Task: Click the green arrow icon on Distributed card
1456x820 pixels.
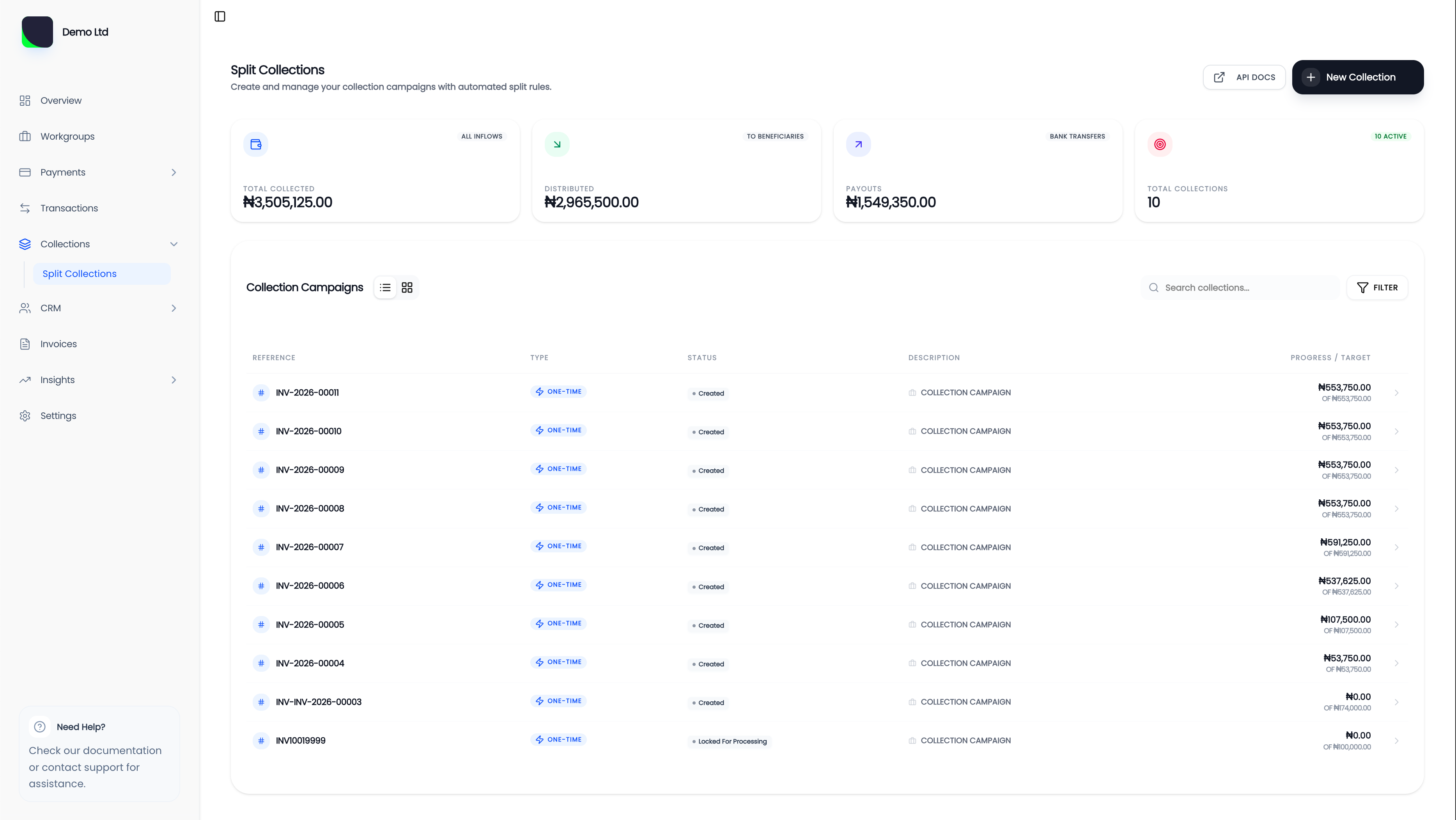Action: coord(557,144)
